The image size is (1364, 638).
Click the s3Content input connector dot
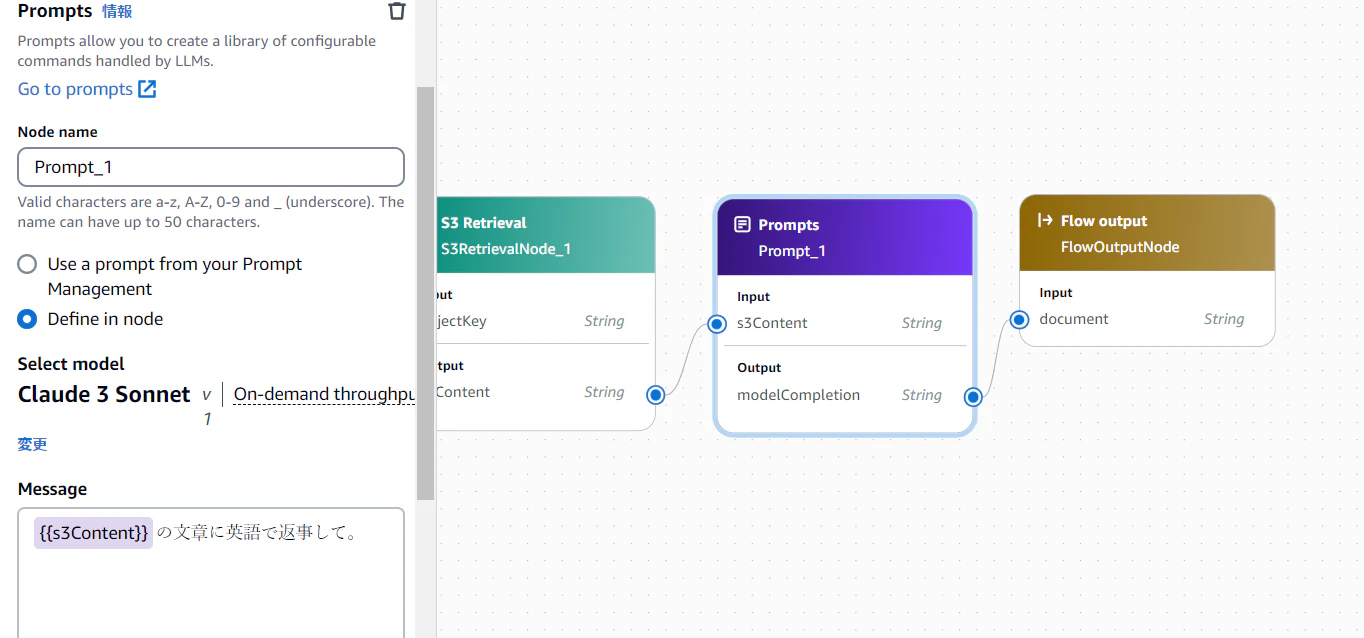tap(717, 324)
